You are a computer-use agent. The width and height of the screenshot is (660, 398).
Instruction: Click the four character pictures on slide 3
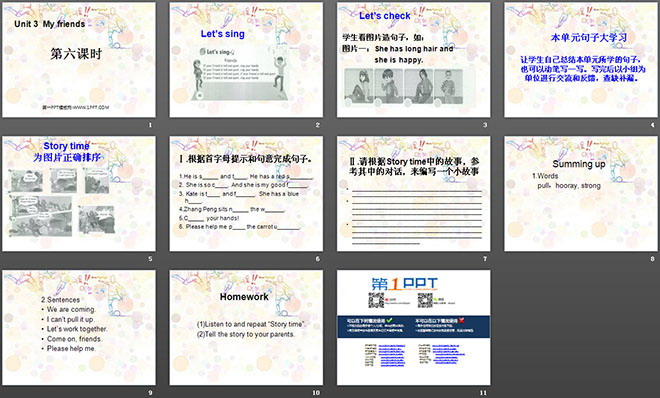click(x=403, y=86)
